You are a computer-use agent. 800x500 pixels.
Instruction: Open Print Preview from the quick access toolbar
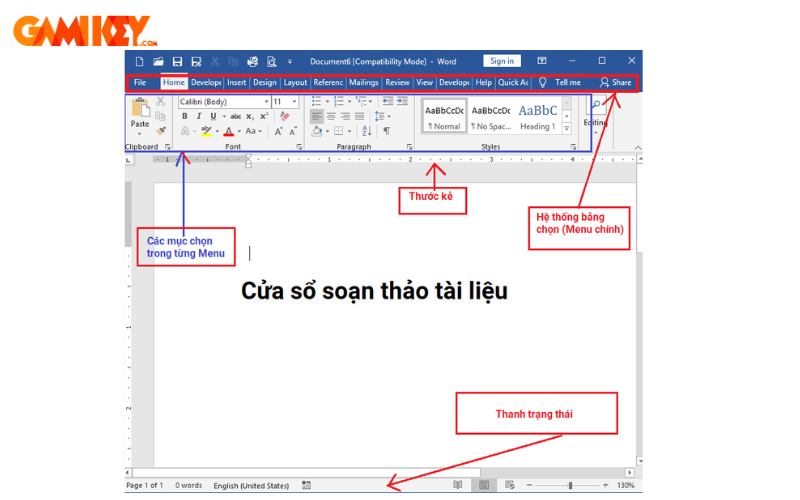272,62
